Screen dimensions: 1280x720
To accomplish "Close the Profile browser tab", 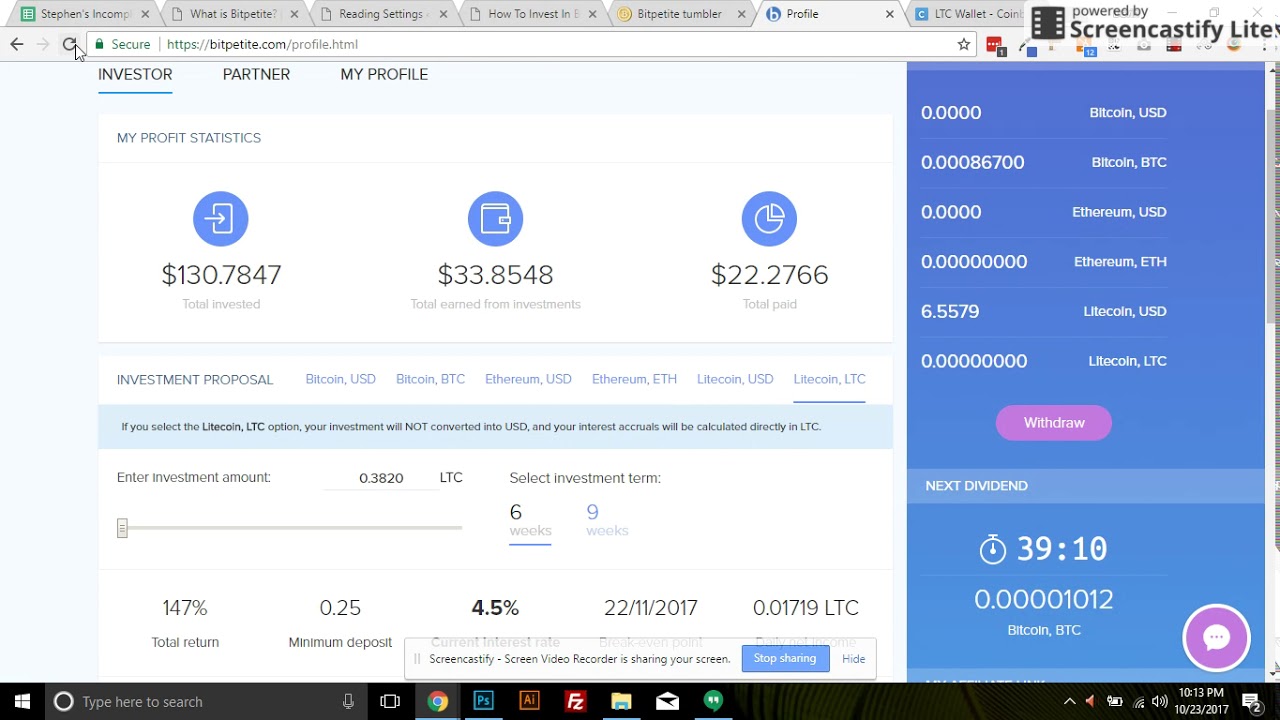I will (x=890, y=14).
